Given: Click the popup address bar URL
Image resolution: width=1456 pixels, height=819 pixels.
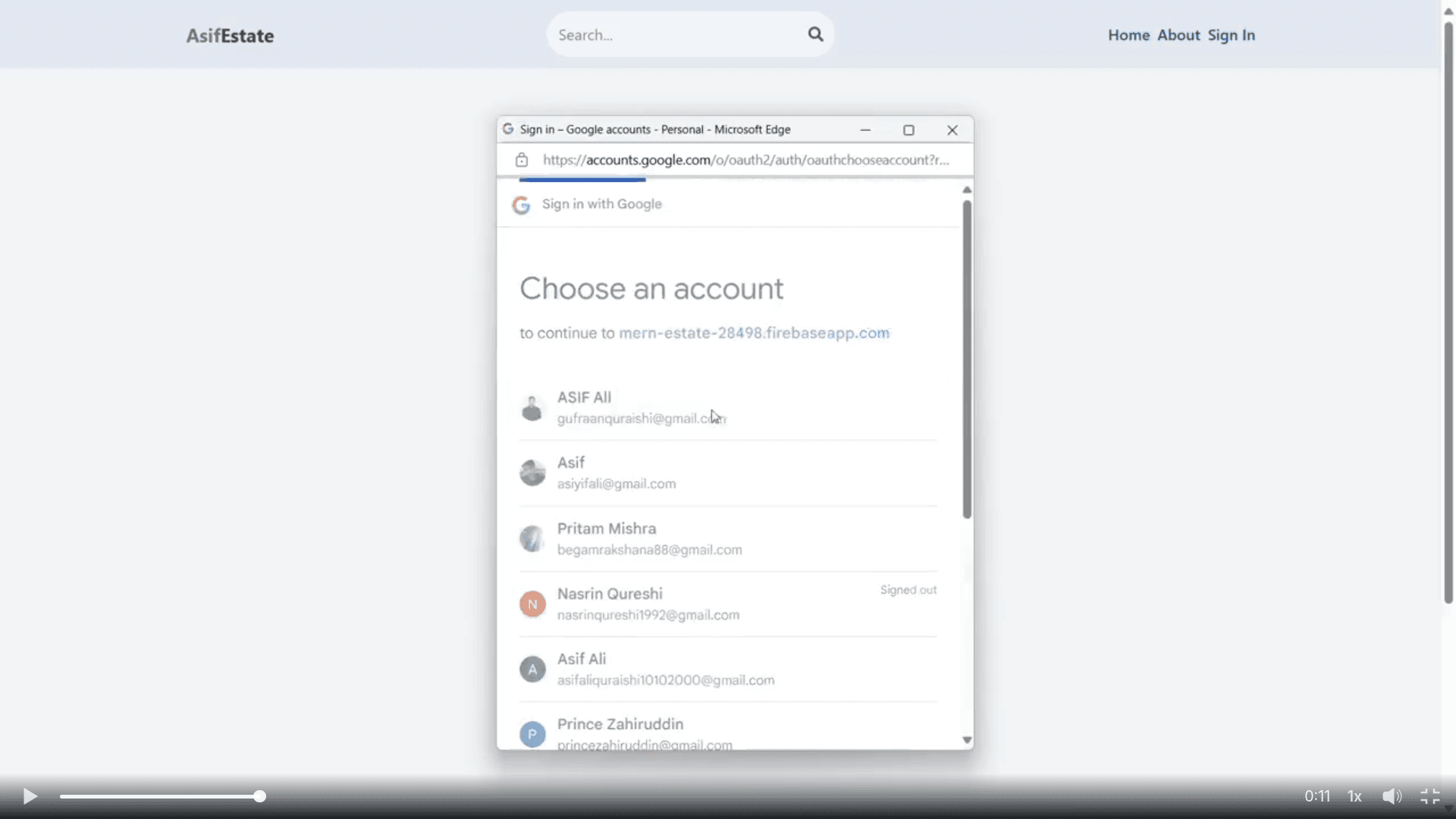Looking at the screenshot, I should point(745,160).
